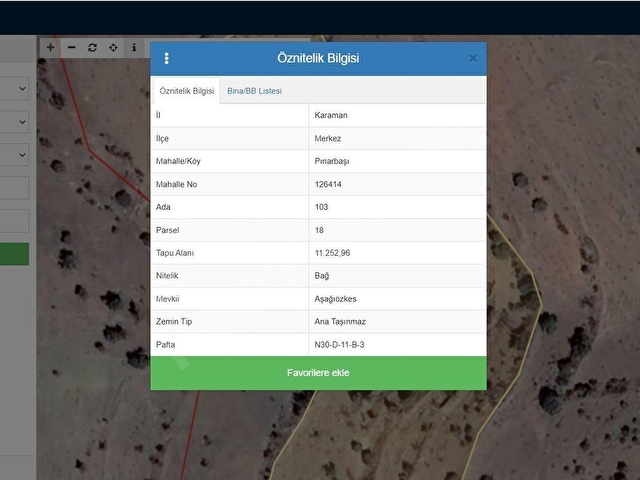
Task: Expand the second sidebar dropdown
Action: pyautogui.click(x=14, y=122)
